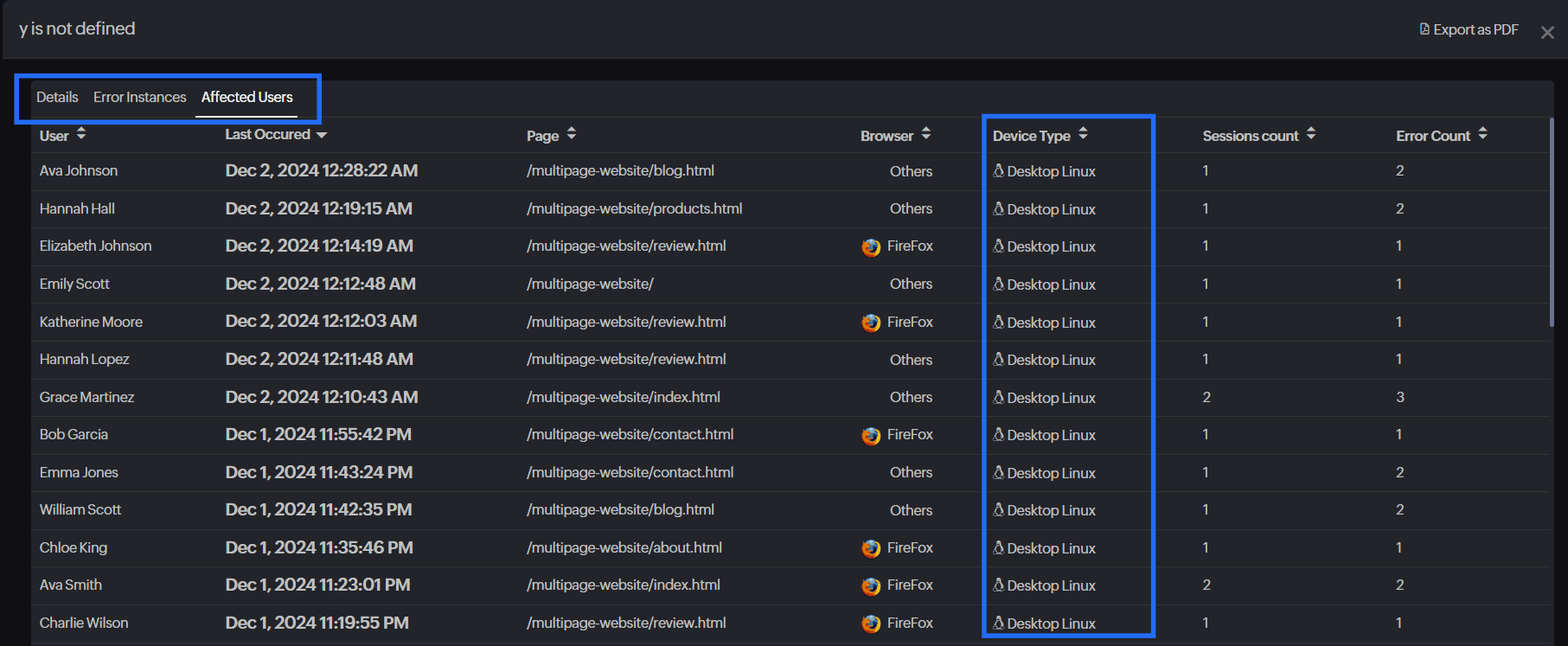Click timestamp Dec 1, 2024 11:55:42 PM

tap(318, 434)
